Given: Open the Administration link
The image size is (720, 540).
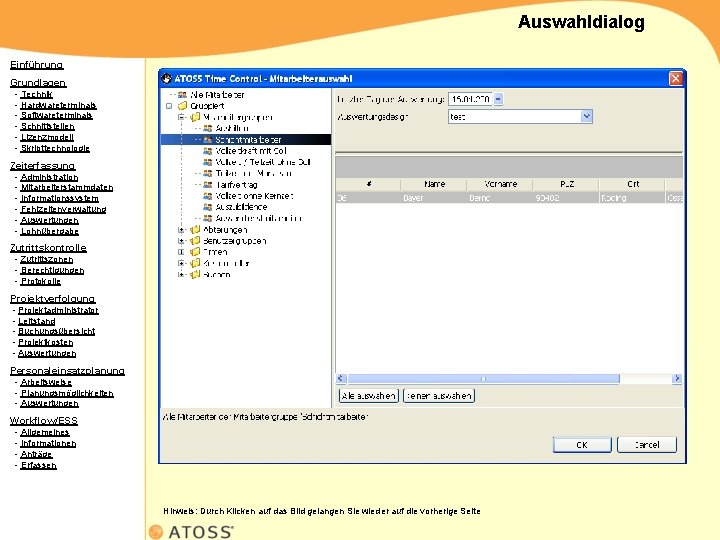Looking at the screenshot, I should [x=49, y=177].
